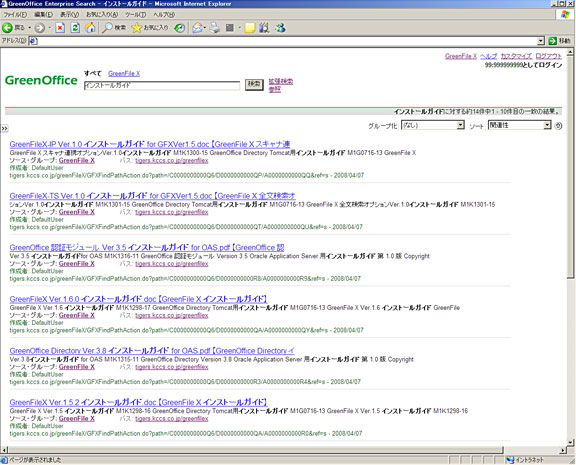Click the Back arrow toolbar icon
576x465 pixels.
pyautogui.click(x=7, y=28)
